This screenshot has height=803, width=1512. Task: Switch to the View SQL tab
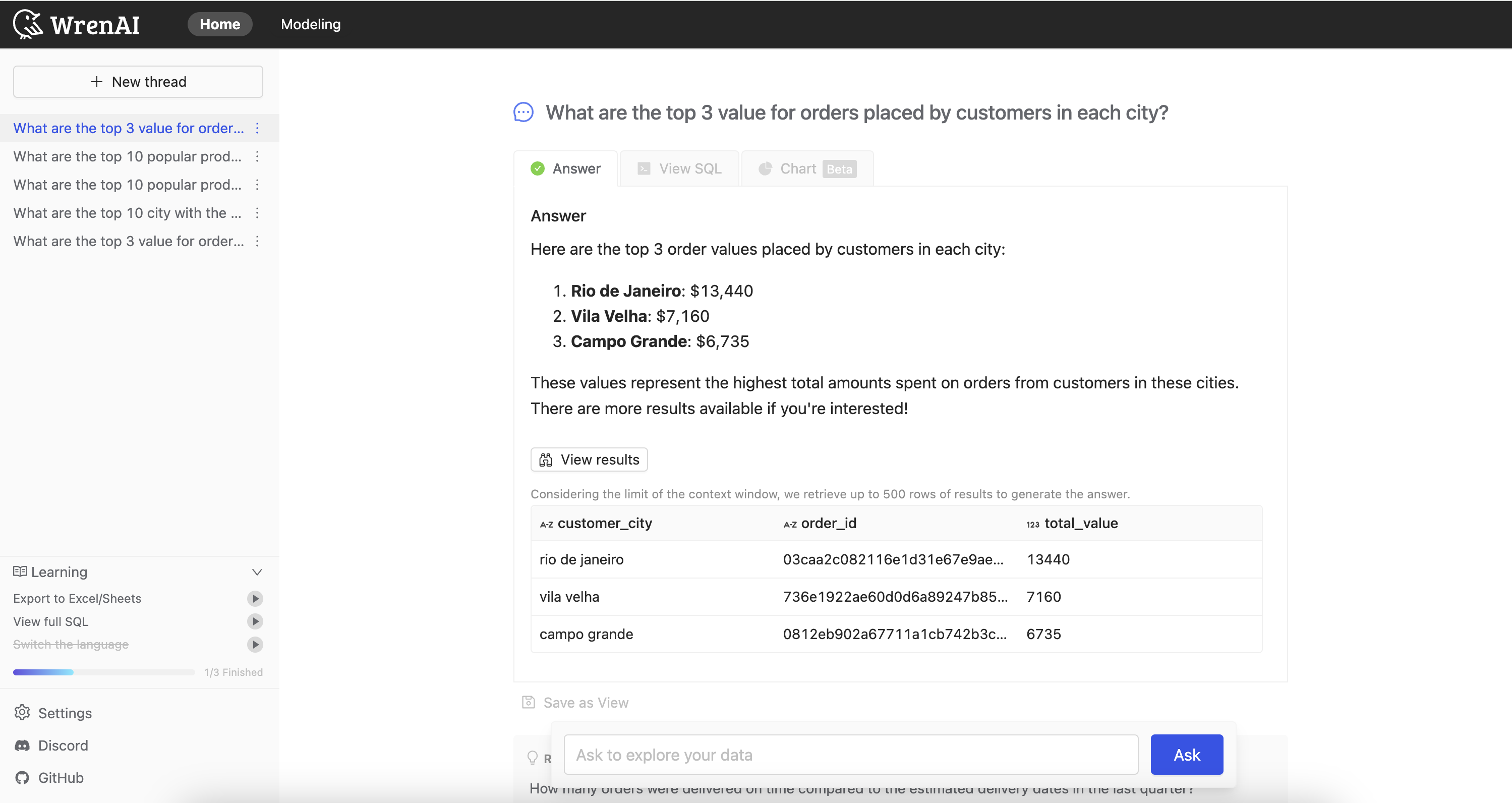[679, 168]
